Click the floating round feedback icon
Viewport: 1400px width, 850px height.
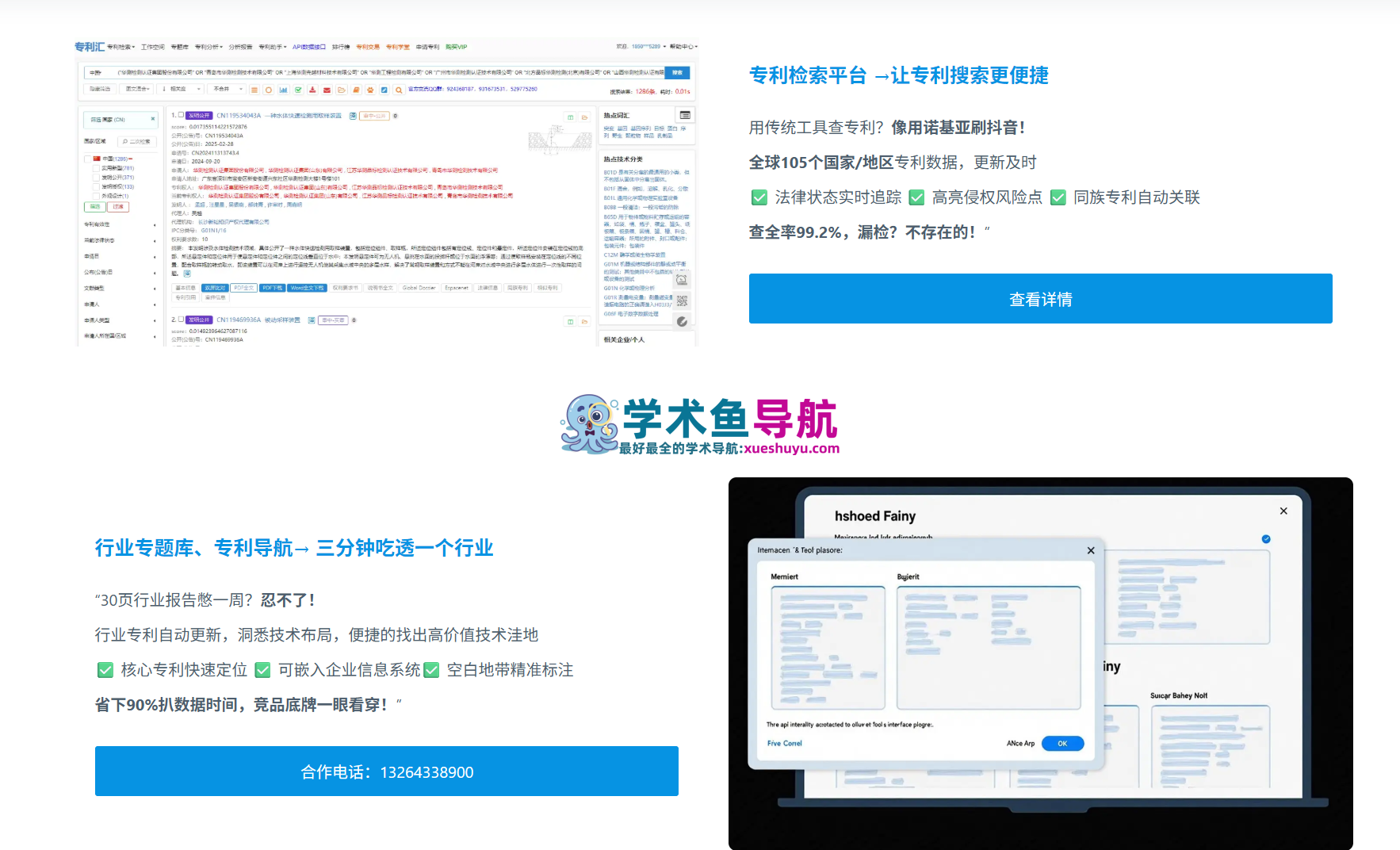pos(682,322)
